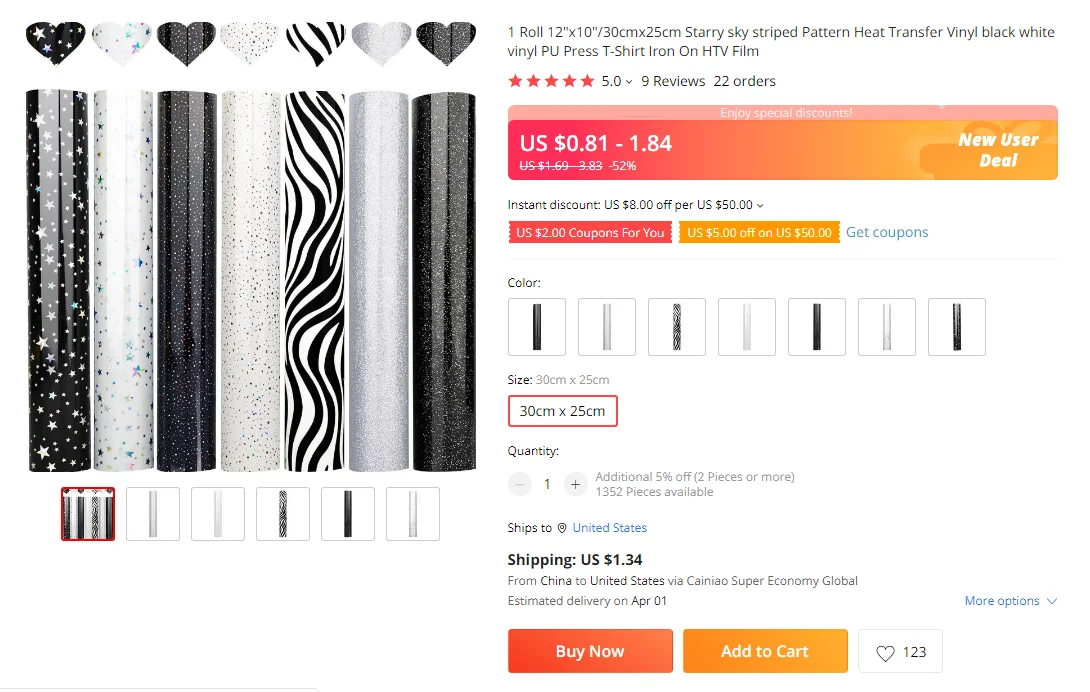Click the Buy Now button
Viewport: 1090px width, 692px height.
pos(590,651)
